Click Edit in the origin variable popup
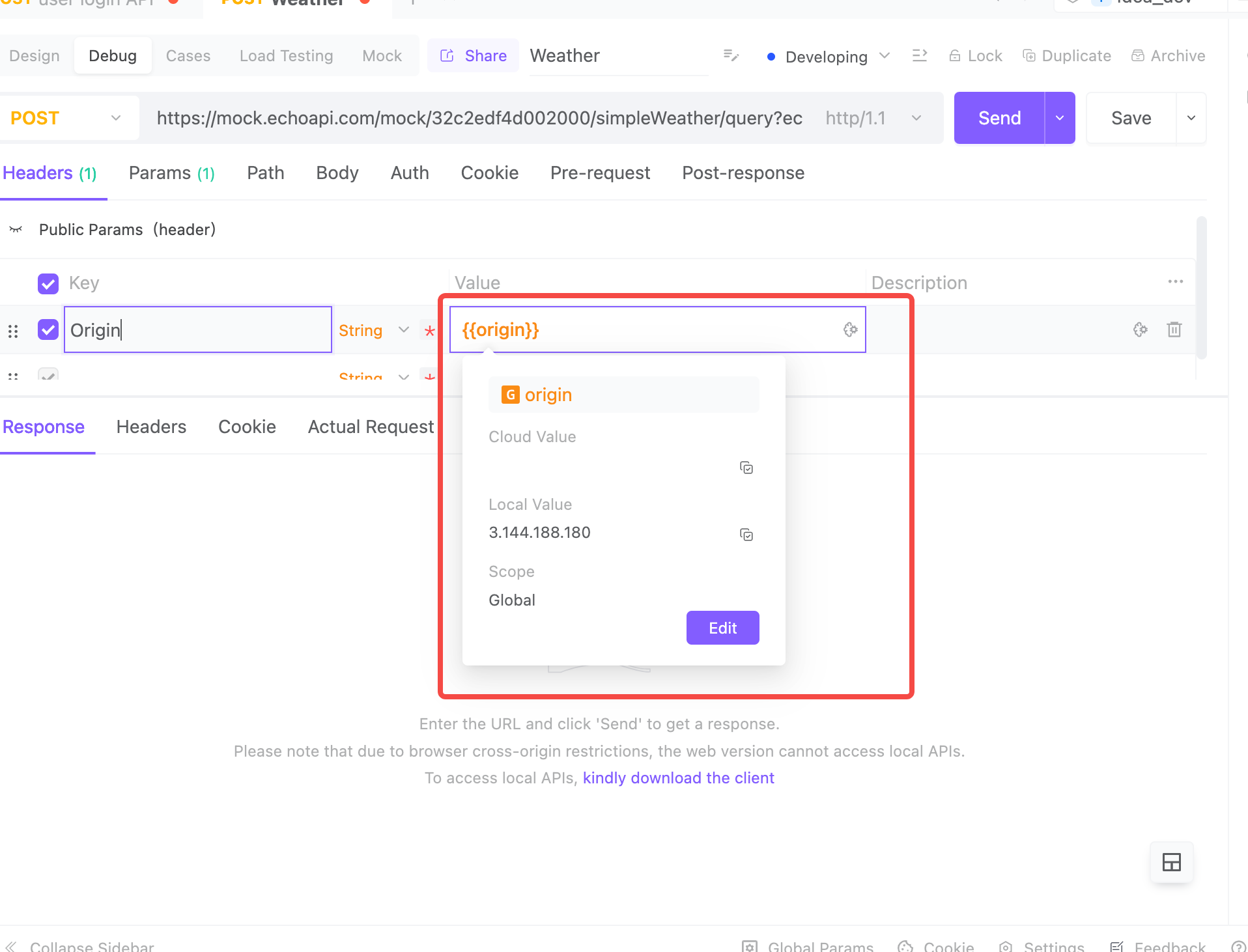The width and height of the screenshot is (1248, 952). pyautogui.click(x=723, y=628)
